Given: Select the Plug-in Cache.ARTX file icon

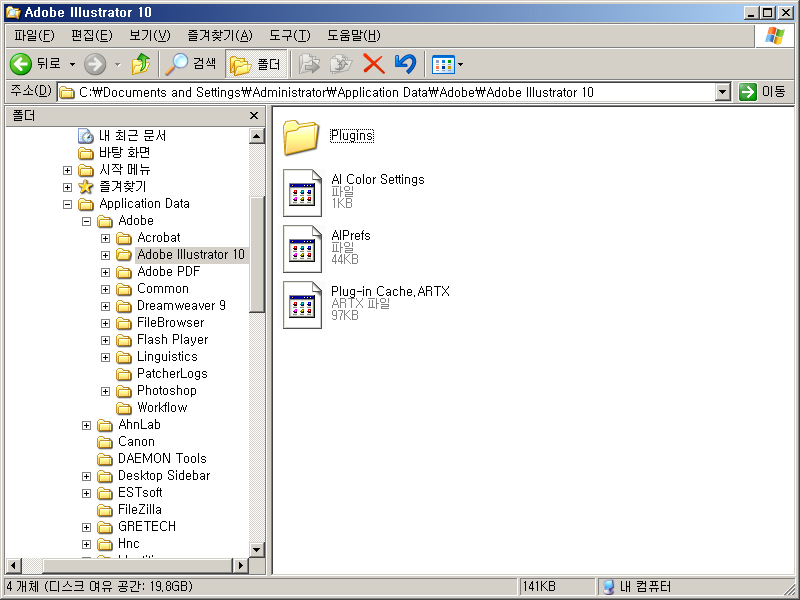Looking at the screenshot, I should (x=303, y=305).
